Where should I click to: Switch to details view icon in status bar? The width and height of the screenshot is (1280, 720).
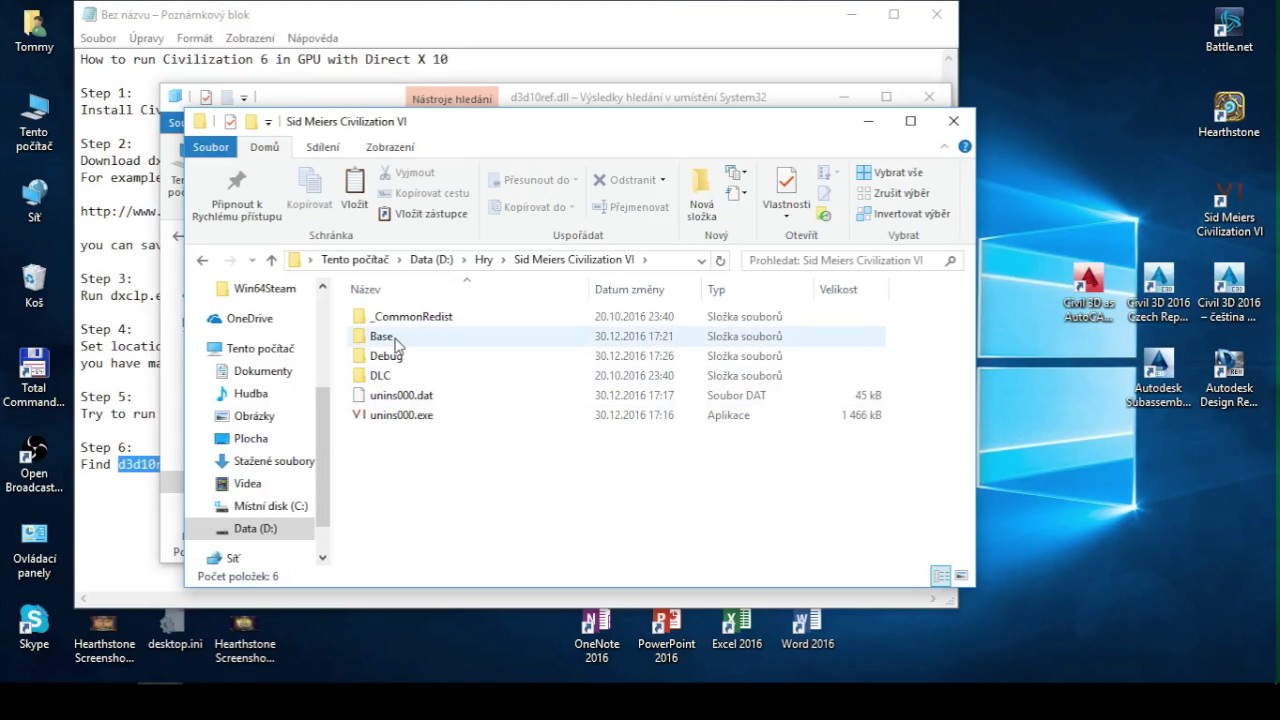(x=940, y=576)
